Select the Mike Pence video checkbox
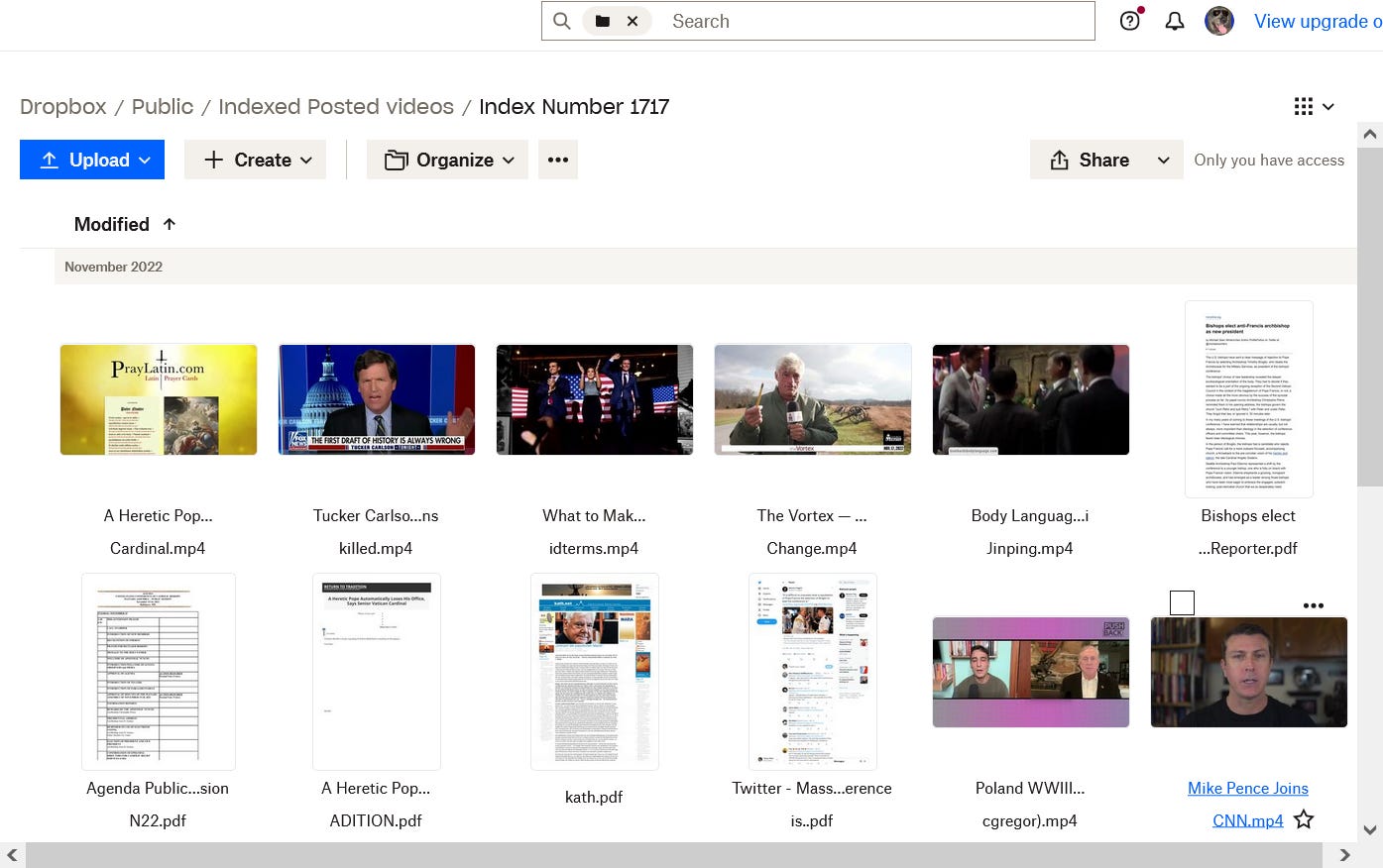 click(1182, 602)
